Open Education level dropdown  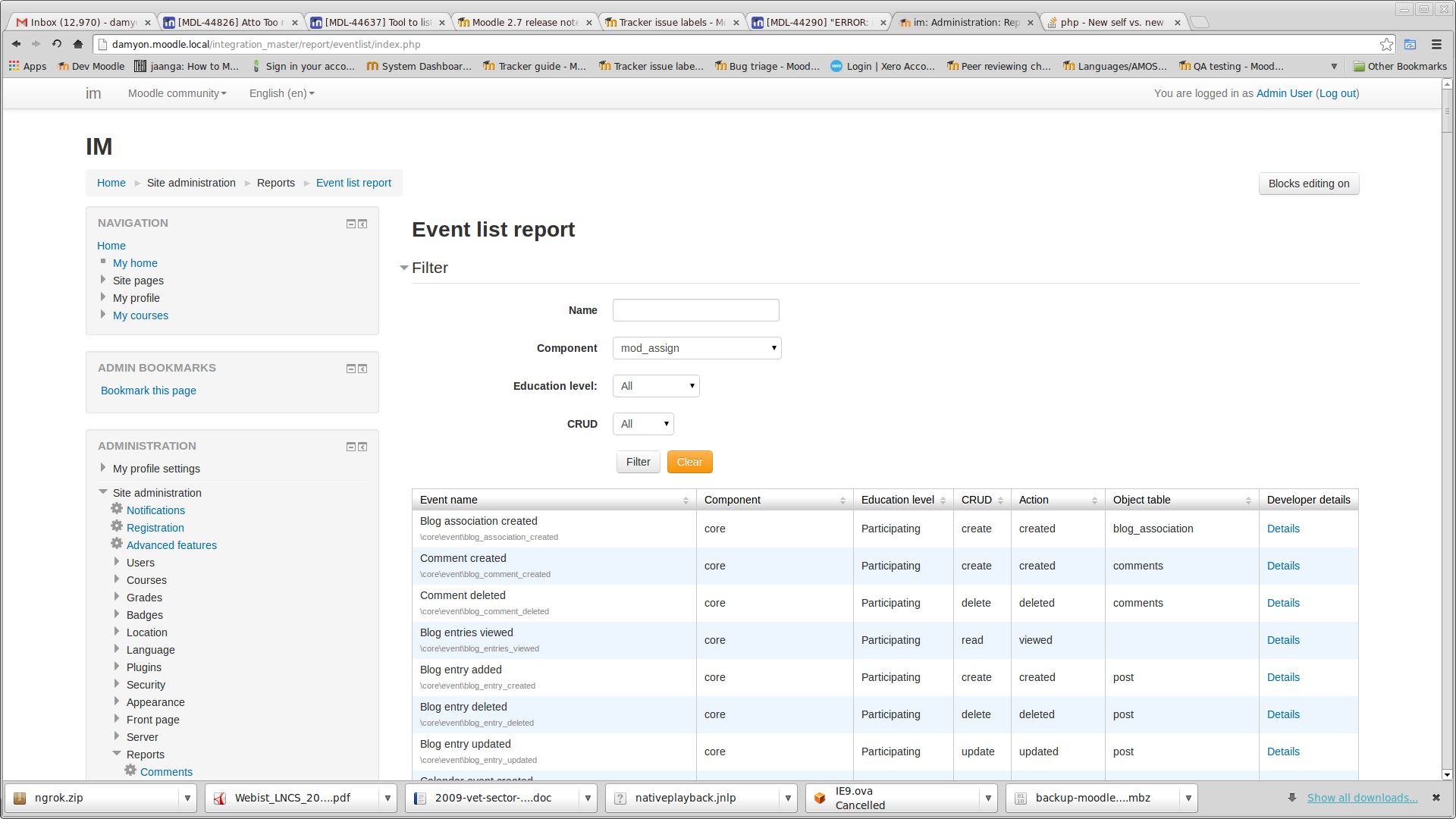pos(656,386)
